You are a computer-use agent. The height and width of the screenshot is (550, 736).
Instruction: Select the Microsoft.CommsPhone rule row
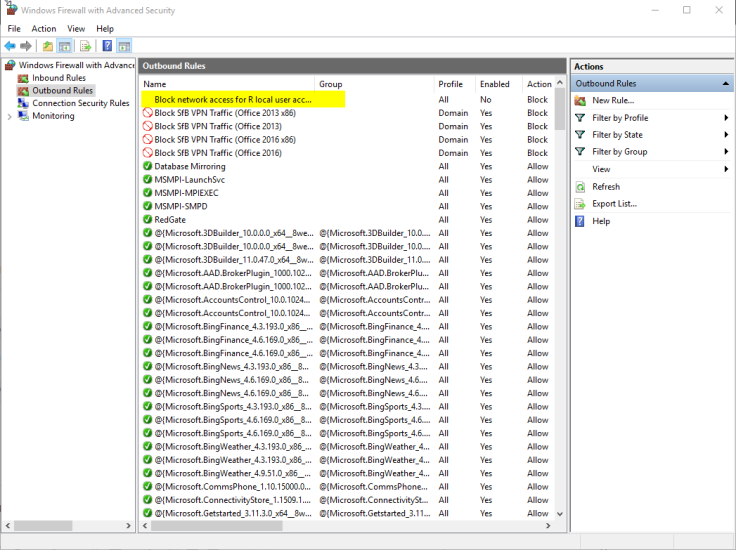[347, 487]
